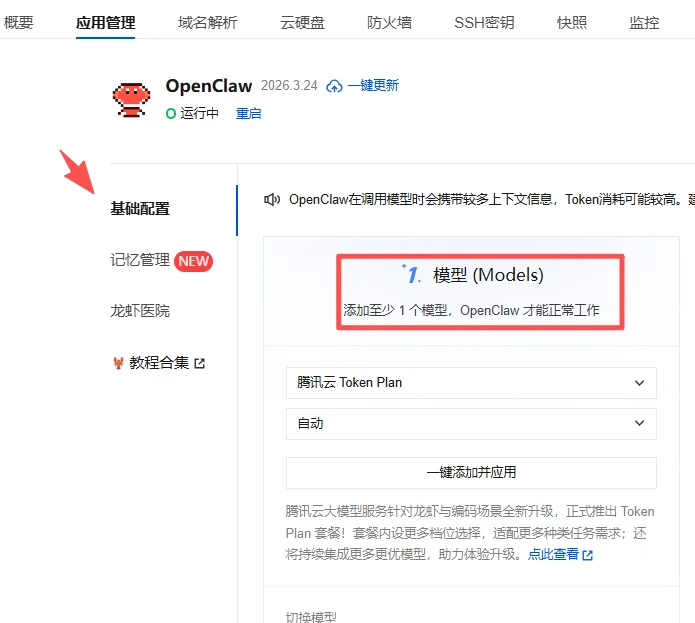Image resolution: width=695 pixels, height=623 pixels.
Task: Click the 模型 (Models) heading
Action: pos(488,275)
